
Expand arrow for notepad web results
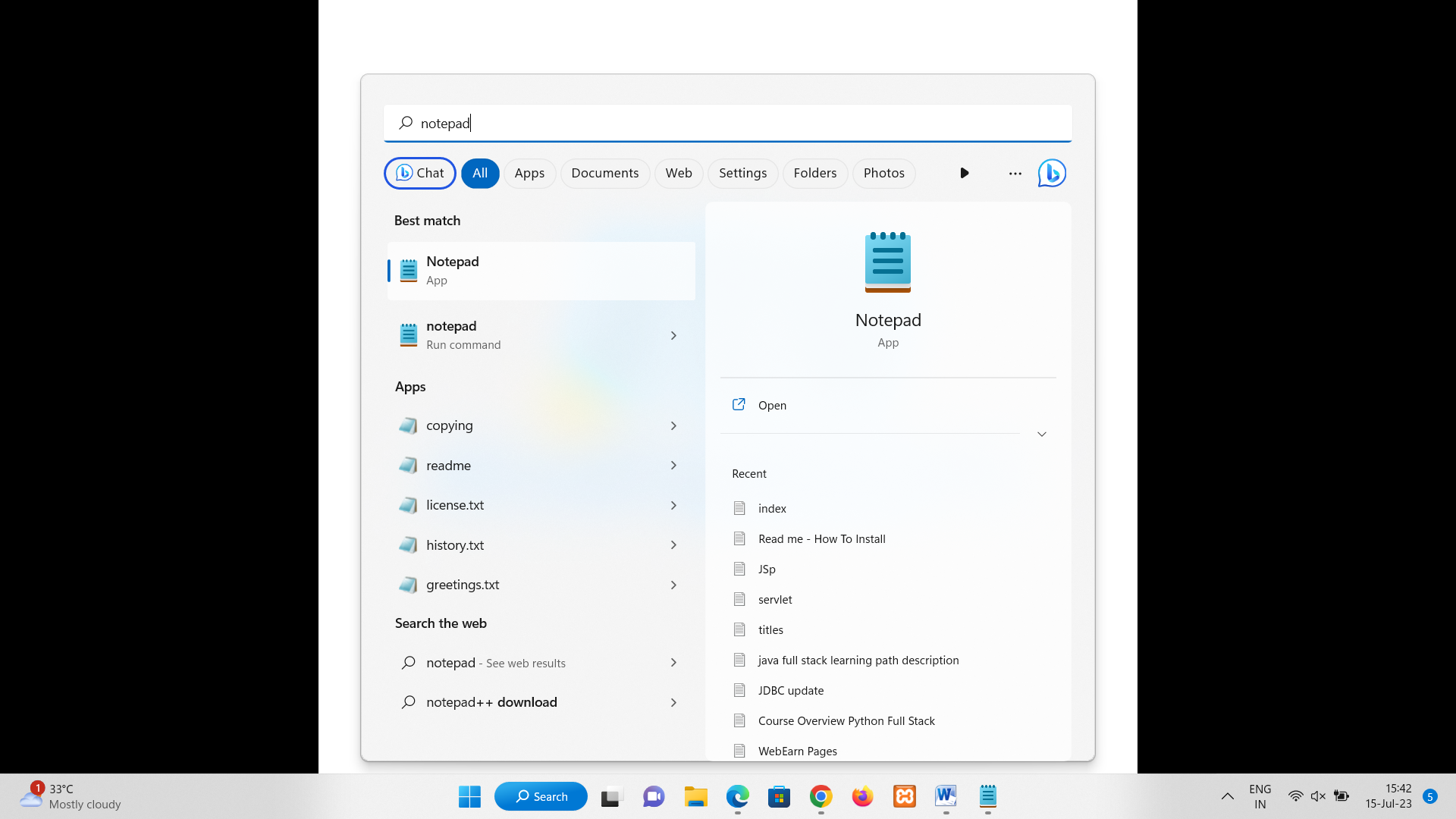673,662
